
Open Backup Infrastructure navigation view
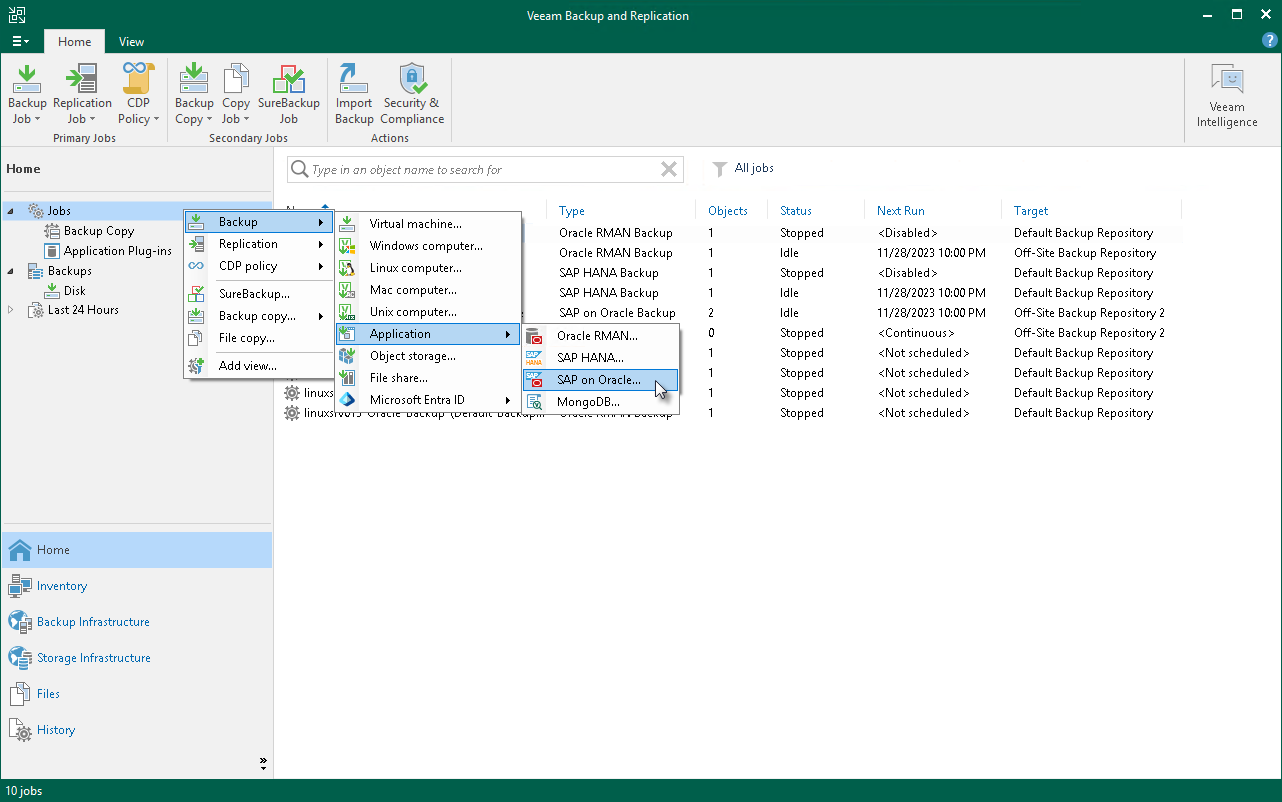(92, 622)
